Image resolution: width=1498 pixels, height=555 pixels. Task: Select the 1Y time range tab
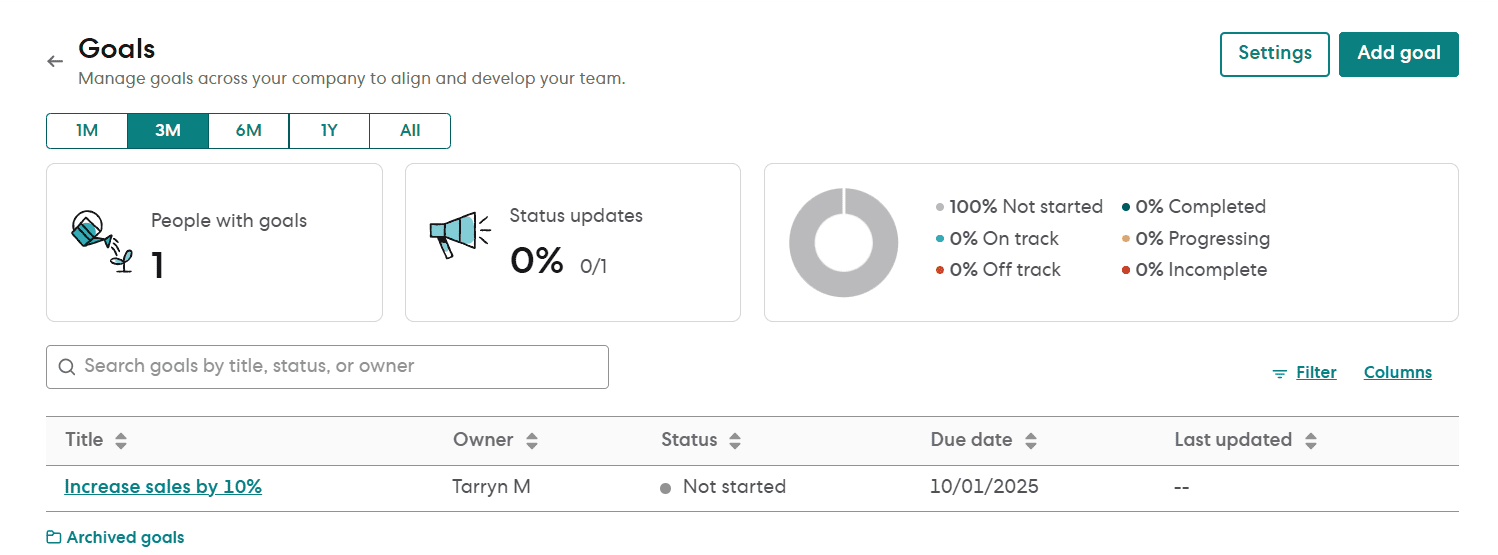[329, 131]
